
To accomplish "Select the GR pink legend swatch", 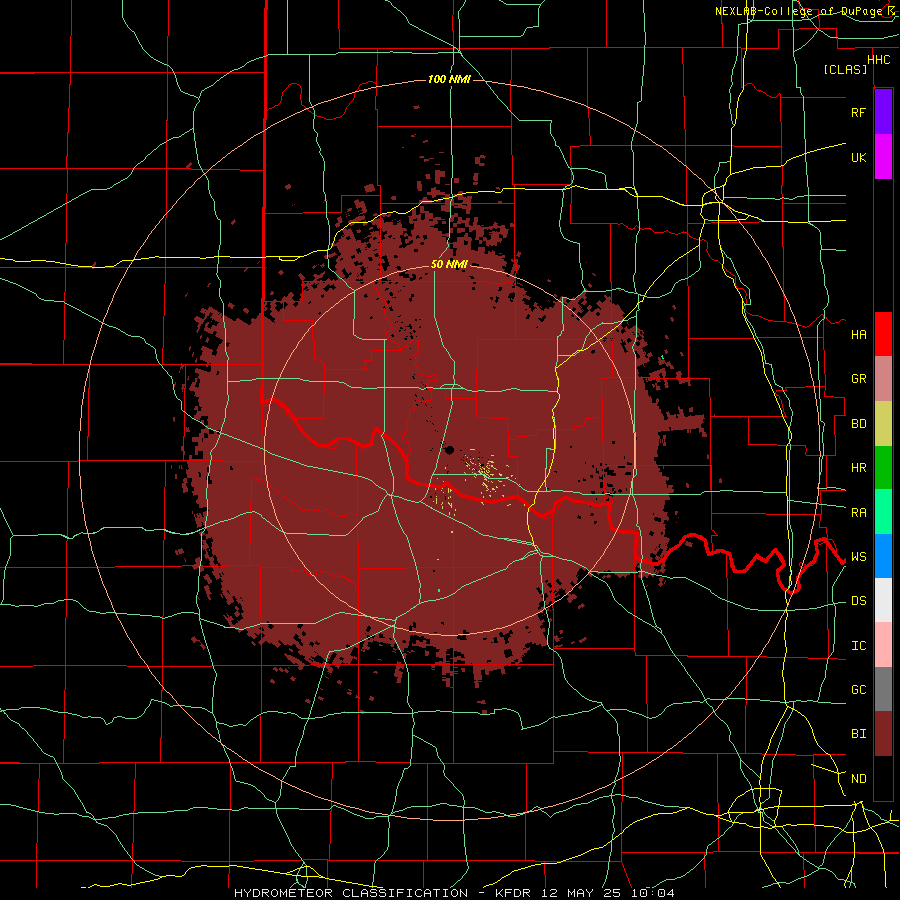I will pyautogui.click(x=883, y=379).
